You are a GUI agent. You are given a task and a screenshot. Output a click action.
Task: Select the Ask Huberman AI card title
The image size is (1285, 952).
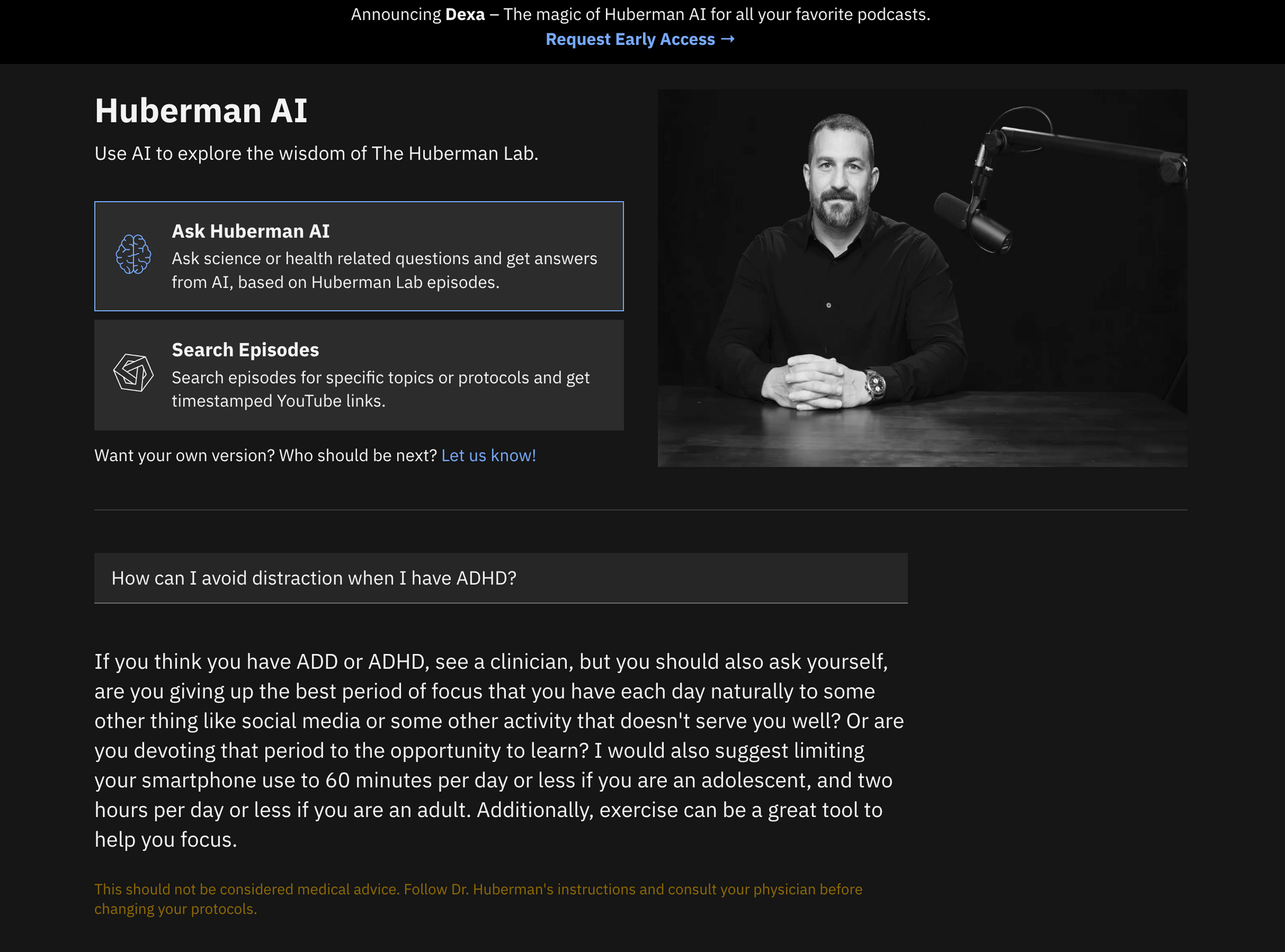coord(251,231)
